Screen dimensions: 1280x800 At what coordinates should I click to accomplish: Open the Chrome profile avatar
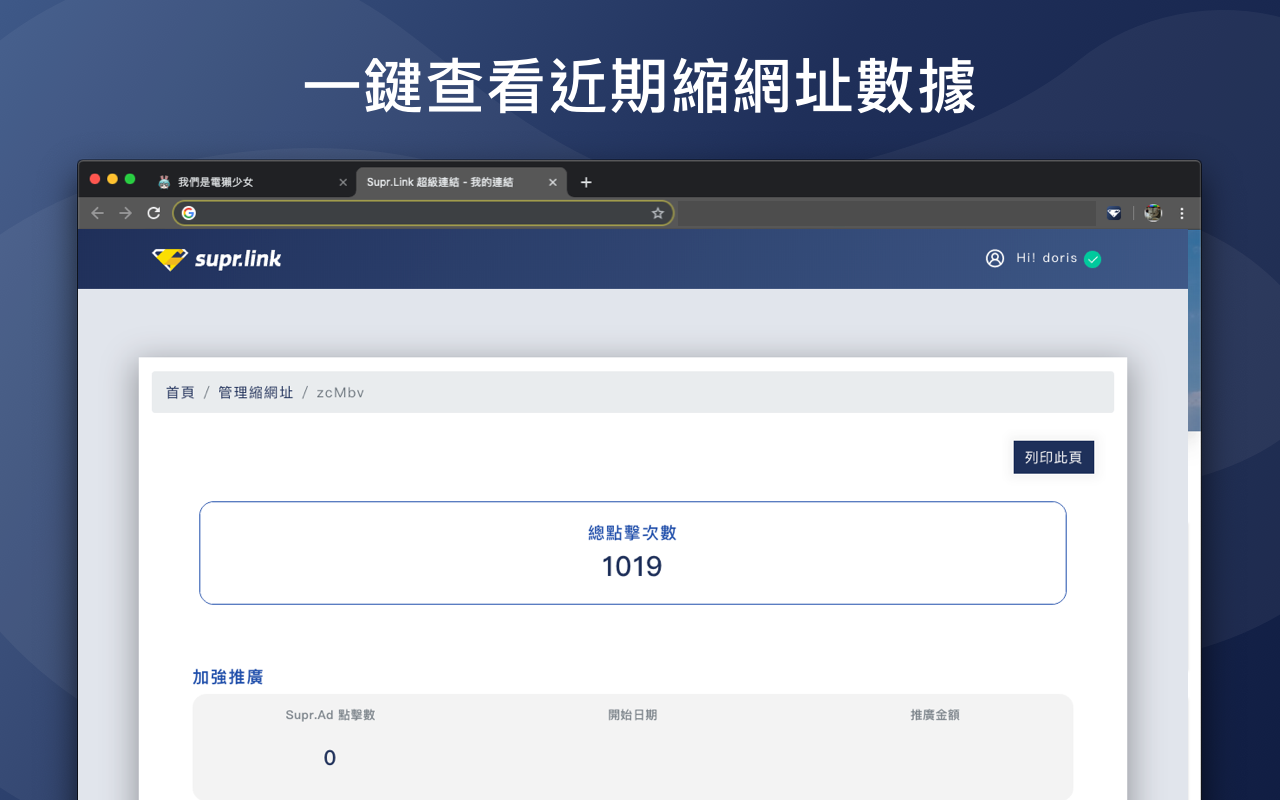coord(1153,213)
